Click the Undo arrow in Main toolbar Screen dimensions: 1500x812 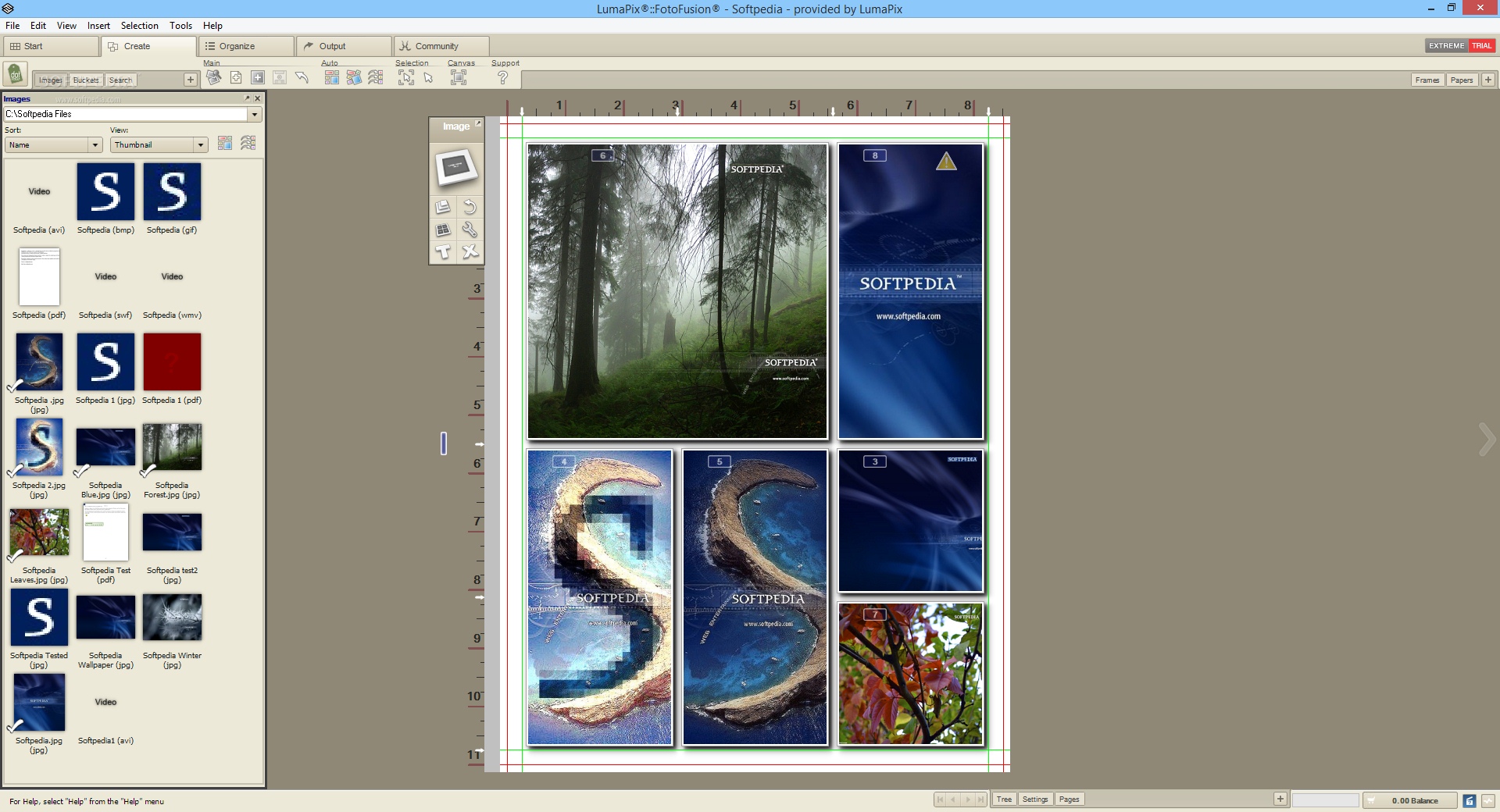(x=302, y=77)
